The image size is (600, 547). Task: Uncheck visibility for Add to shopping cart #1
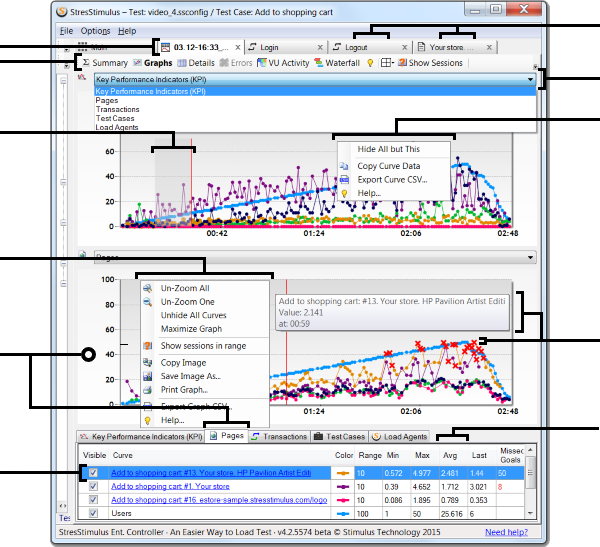[93, 486]
